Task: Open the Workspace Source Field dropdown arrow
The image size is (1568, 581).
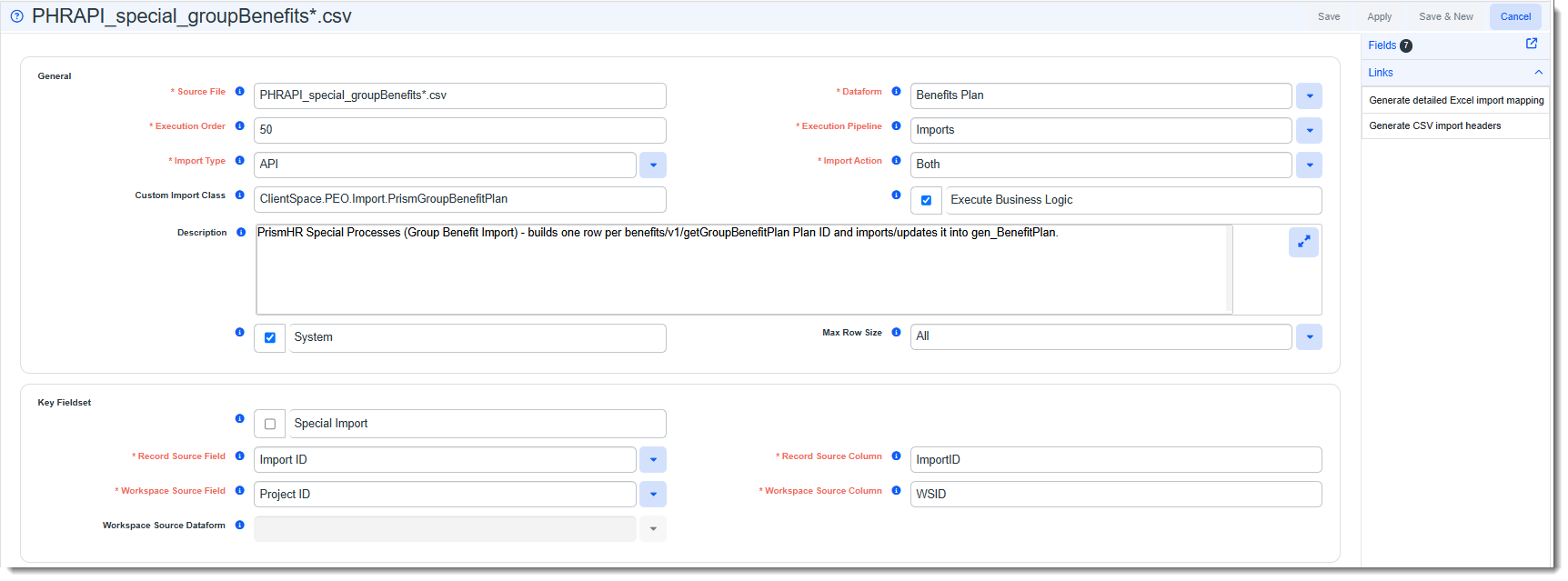Action: [653, 494]
